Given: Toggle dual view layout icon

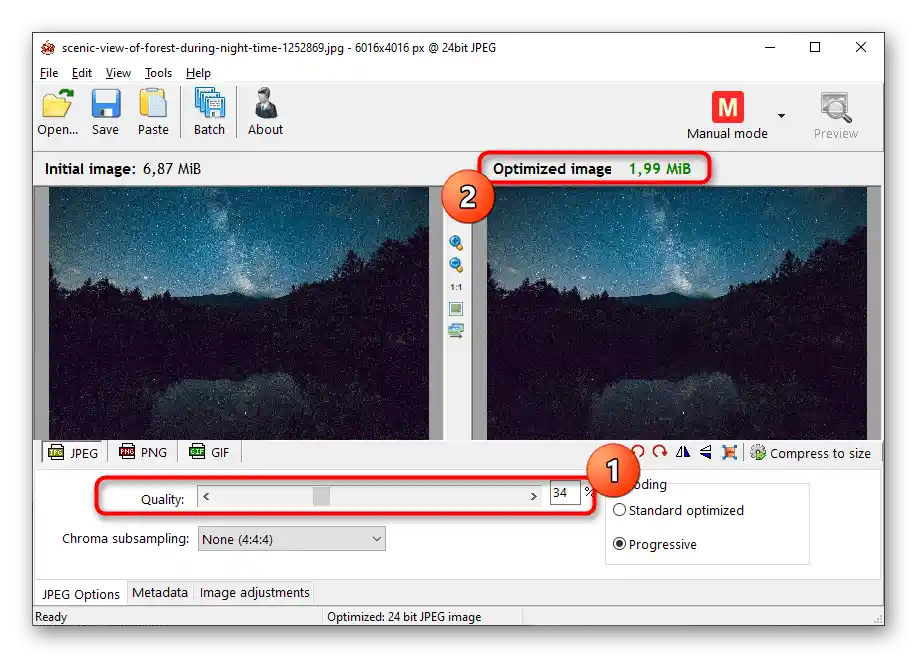Looking at the screenshot, I should click(456, 330).
